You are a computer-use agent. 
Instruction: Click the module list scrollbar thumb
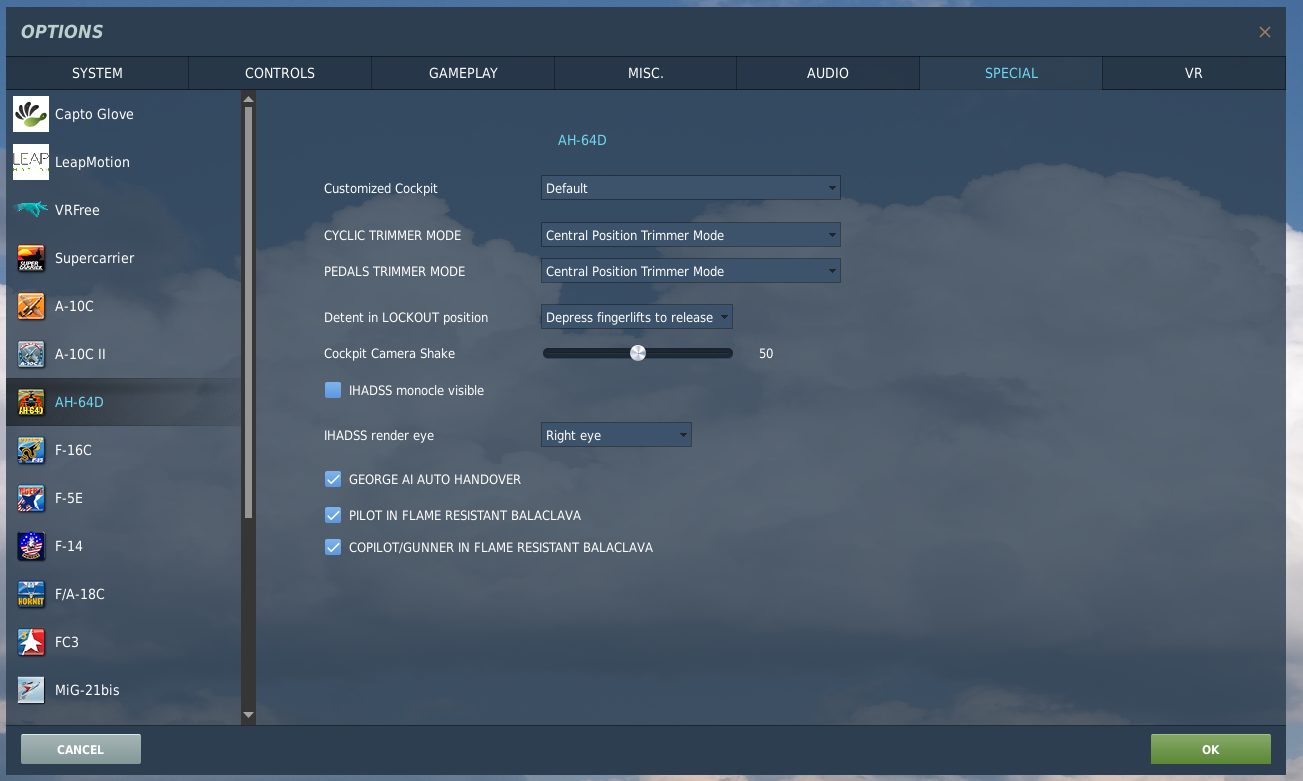pyautogui.click(x=248, y=311)
